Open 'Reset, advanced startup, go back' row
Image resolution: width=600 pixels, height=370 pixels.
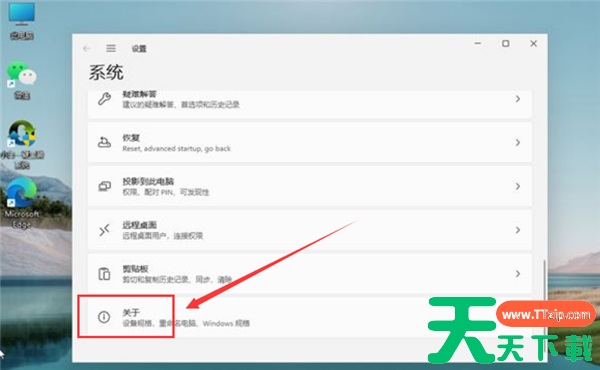[x=310, y=142]
